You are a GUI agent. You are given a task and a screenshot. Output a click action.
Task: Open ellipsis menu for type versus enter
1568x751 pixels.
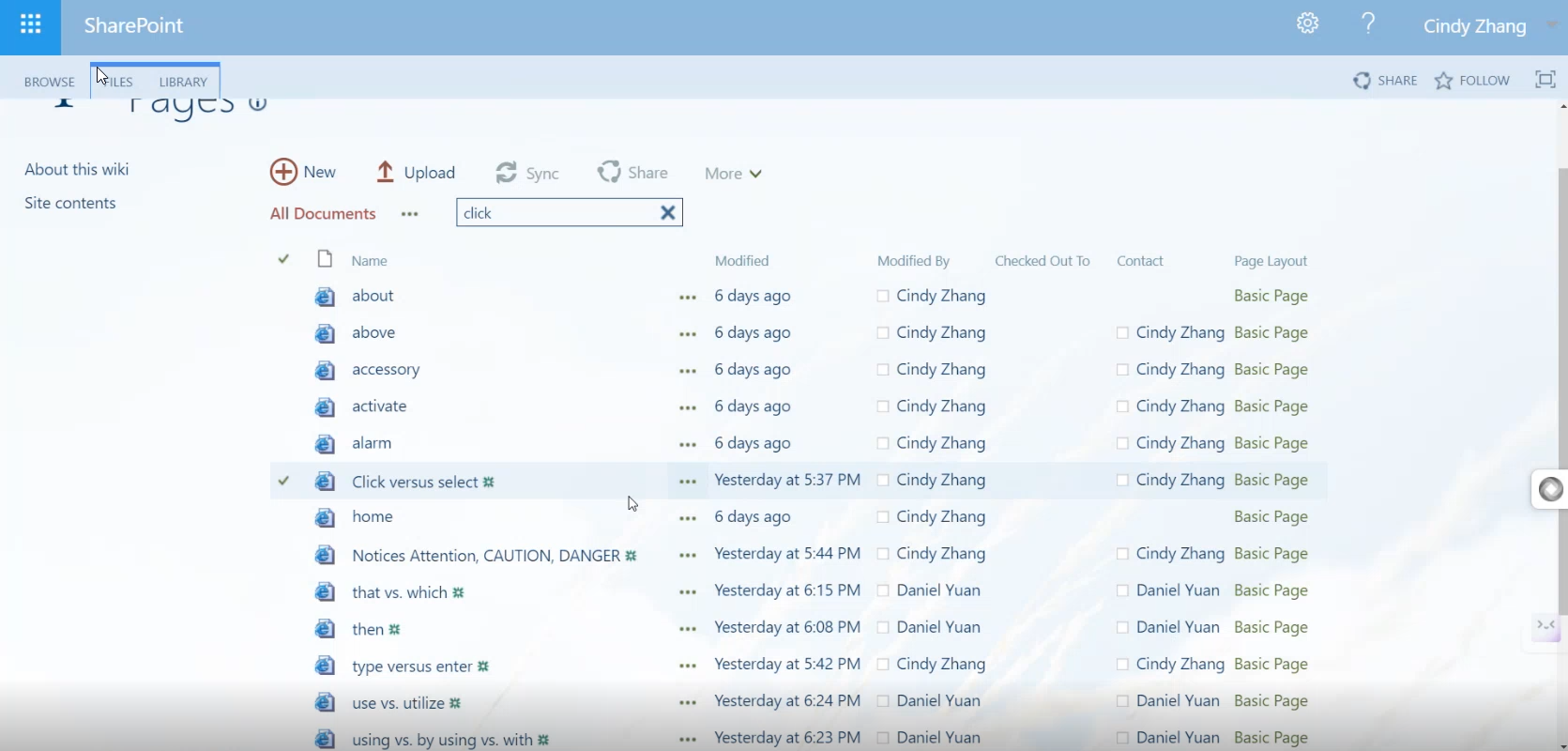point(688,666)
